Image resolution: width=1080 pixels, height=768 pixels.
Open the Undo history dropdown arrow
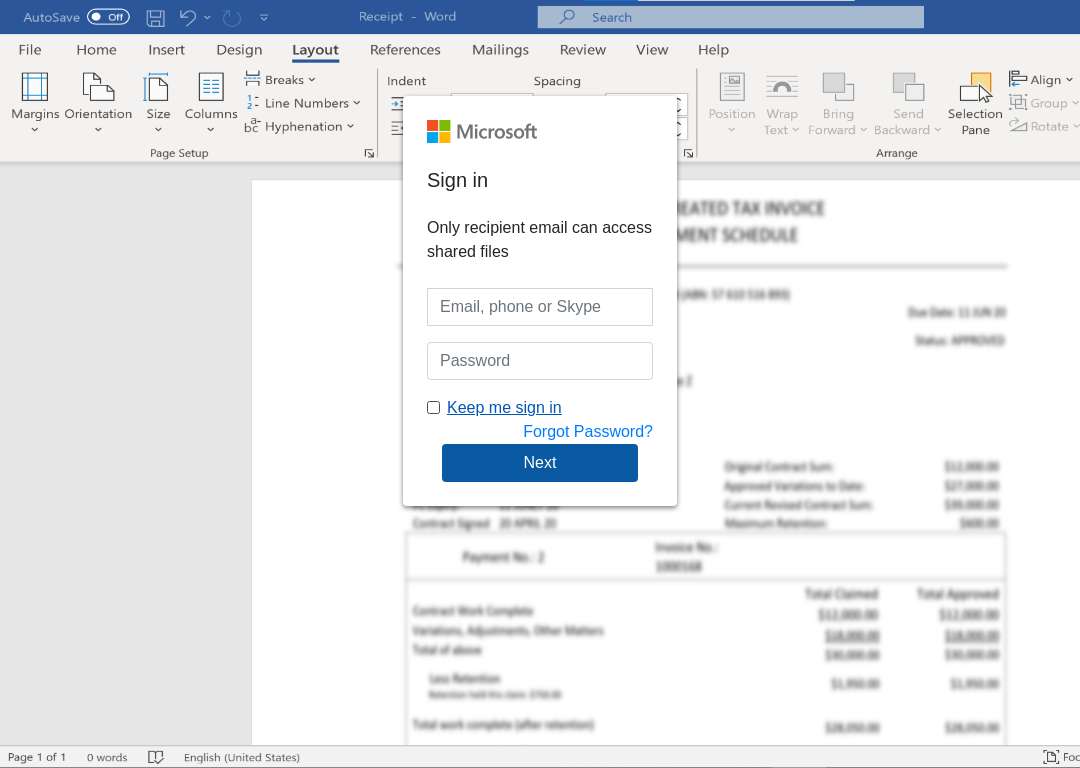(x=207, y=17)
